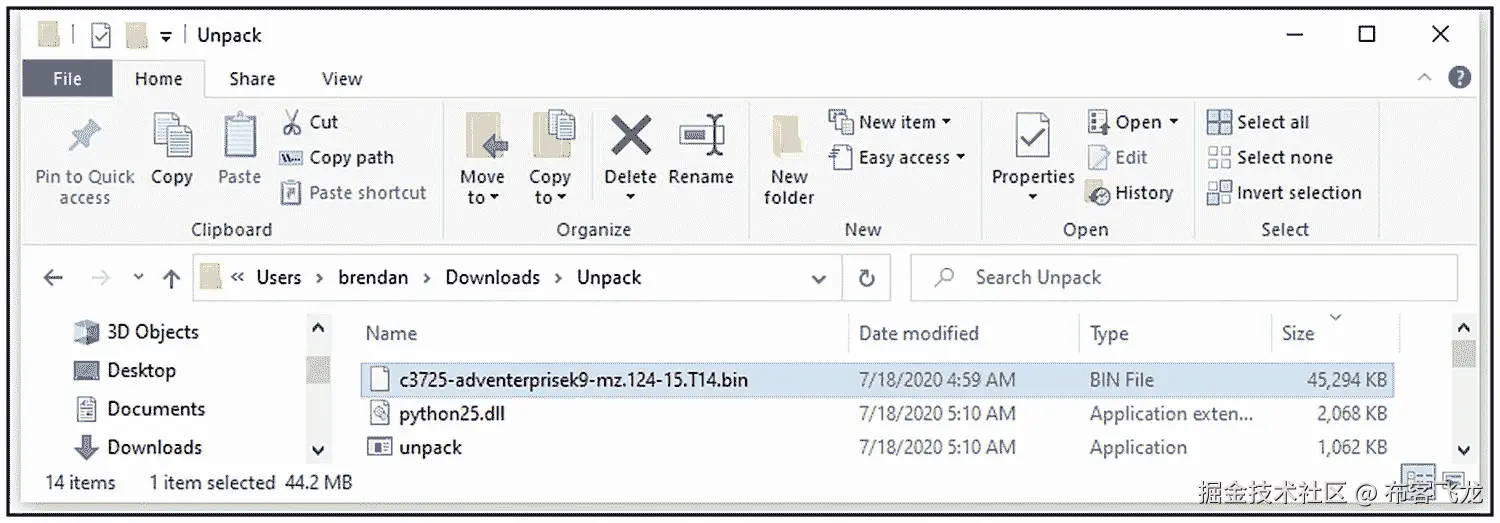
Task: Click the Rename icon
Action: click(701, 137)
